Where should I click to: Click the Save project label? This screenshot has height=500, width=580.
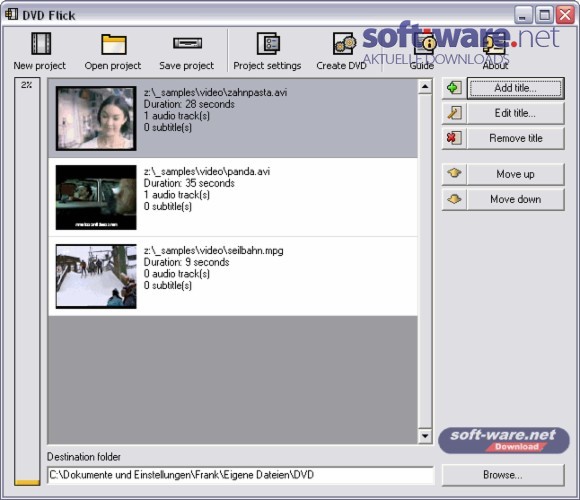(186, 66)
